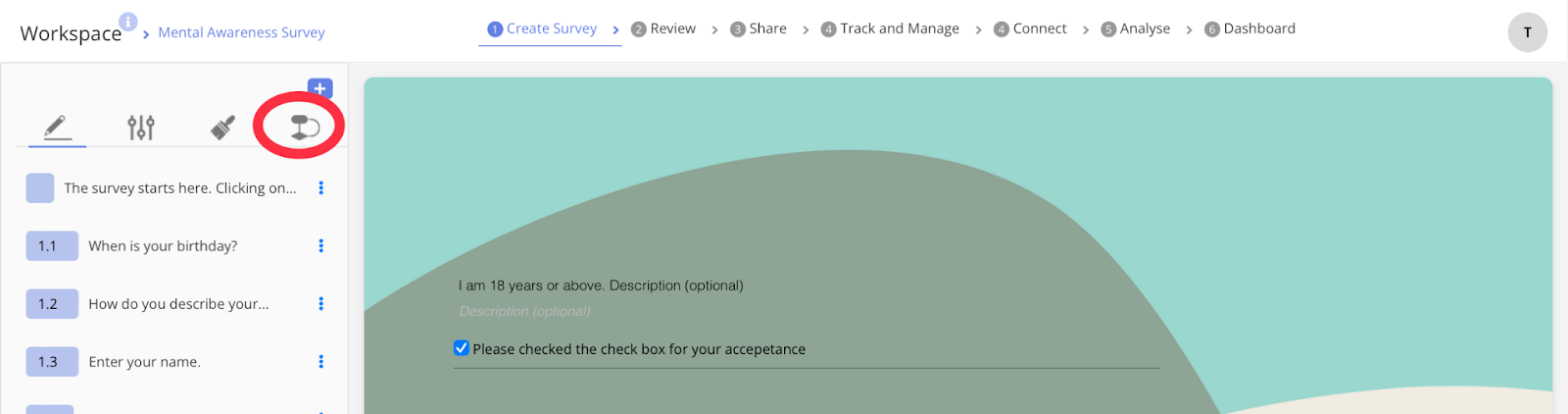This screenshot has width=1568, height=414.
Task: Click the 1.2 question number badge
Action: (52, 304)
